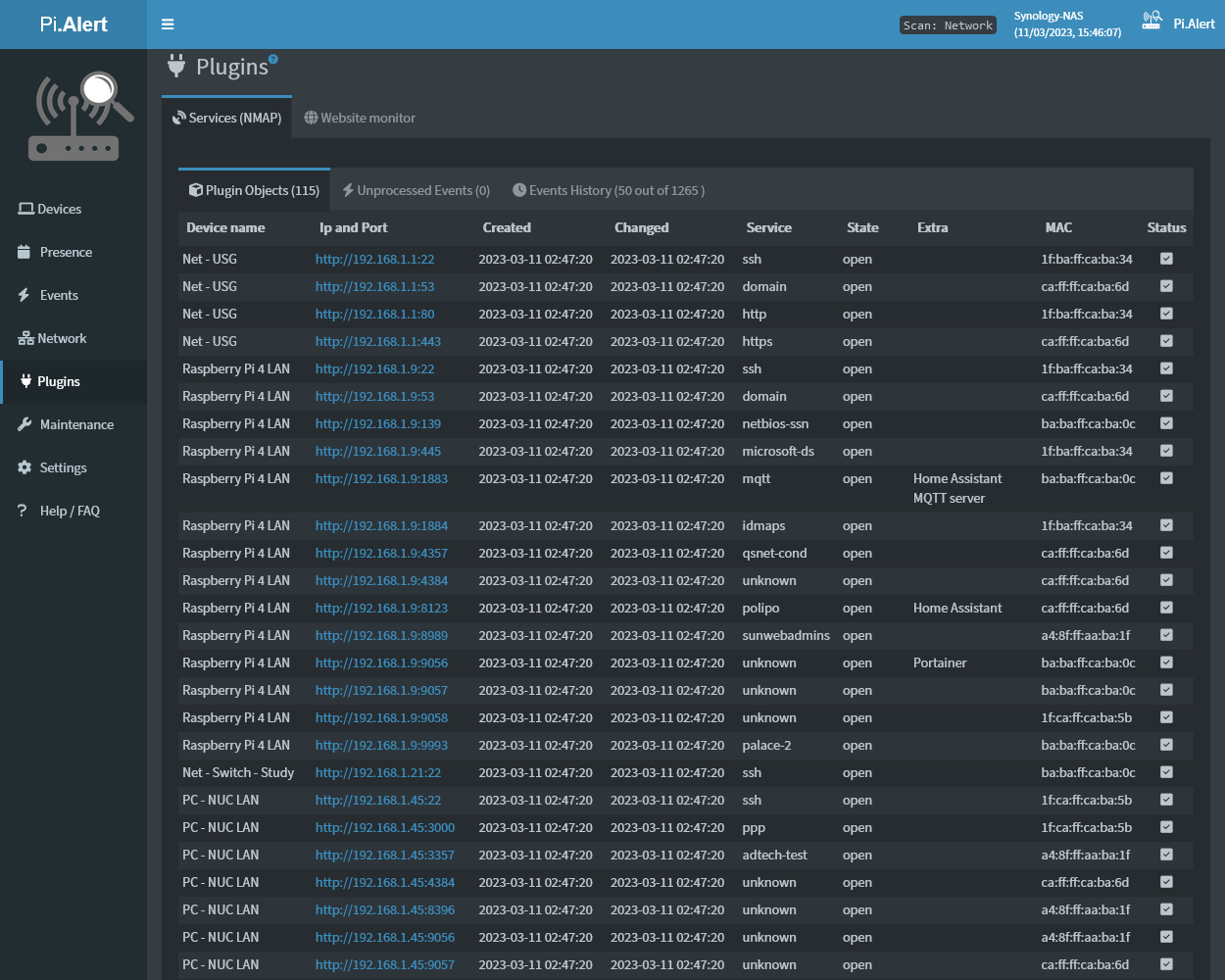
Task: Open Network page from sidebar
Action: (61, 338)
